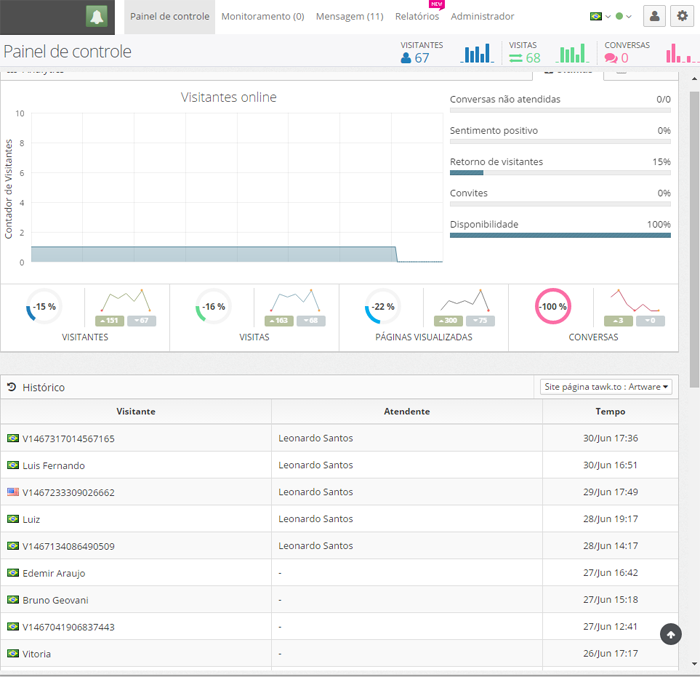Click the vertical page scrollbar thumb
The image size is (700, 677).
click(694, 239)
